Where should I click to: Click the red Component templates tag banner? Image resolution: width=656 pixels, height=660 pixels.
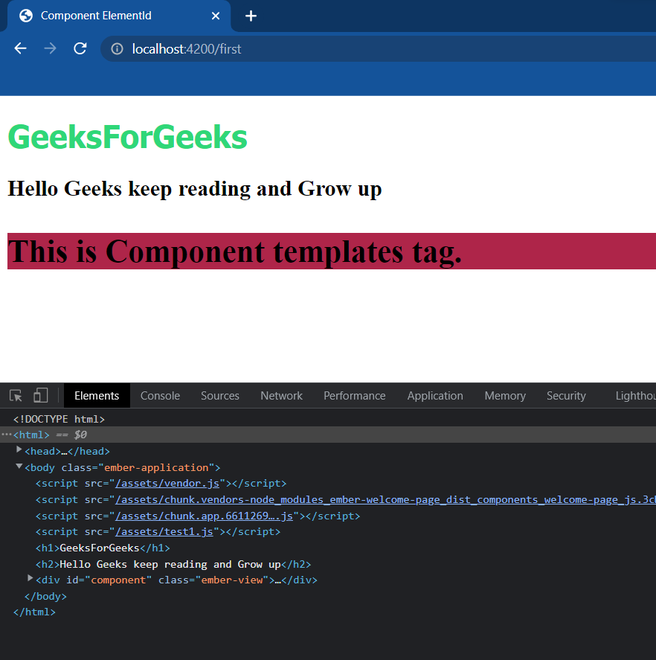[331, 251]
